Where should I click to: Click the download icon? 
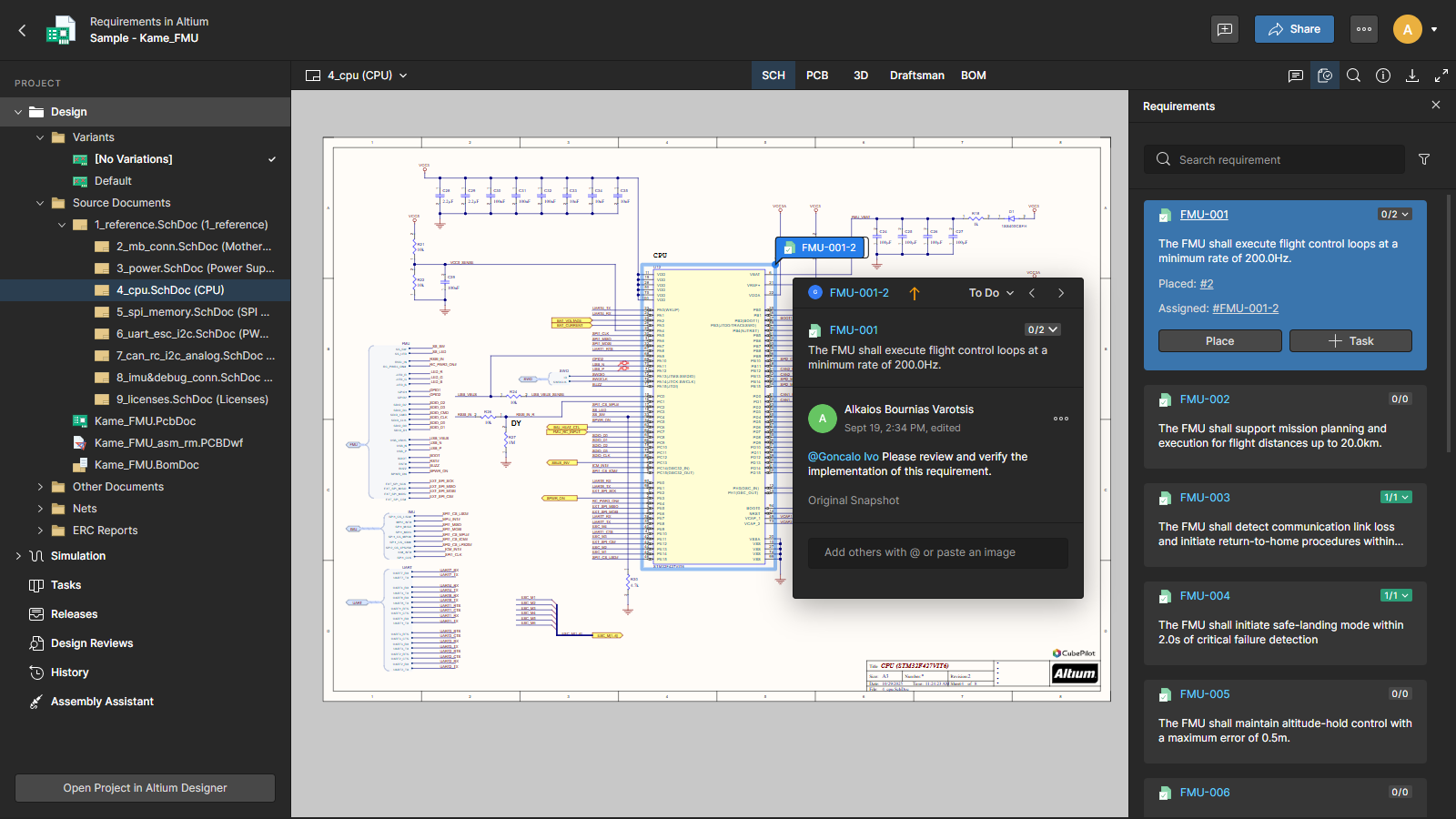1412,76
